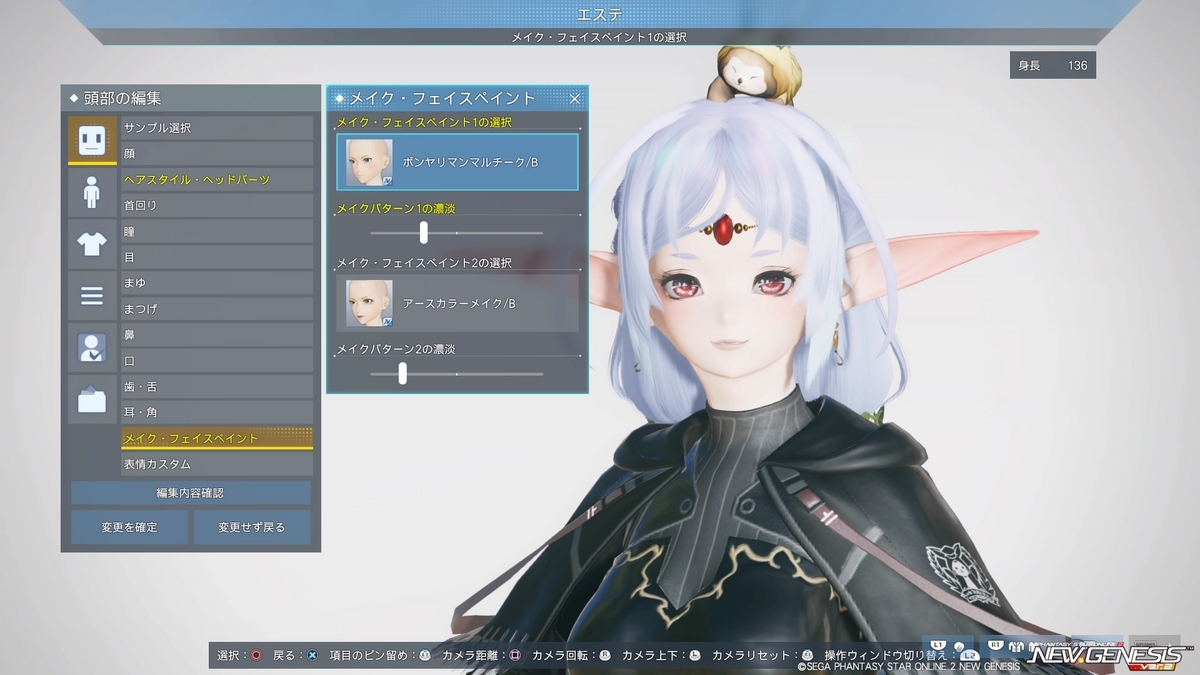
Task: Select 歯・舌 in head editing list
Action: tap(217, 386)
